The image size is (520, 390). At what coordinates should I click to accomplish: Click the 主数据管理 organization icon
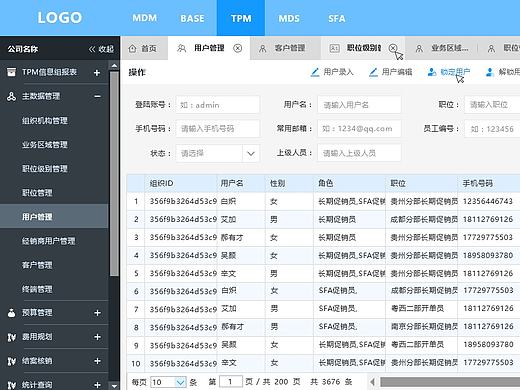click(x=11, y=97)
